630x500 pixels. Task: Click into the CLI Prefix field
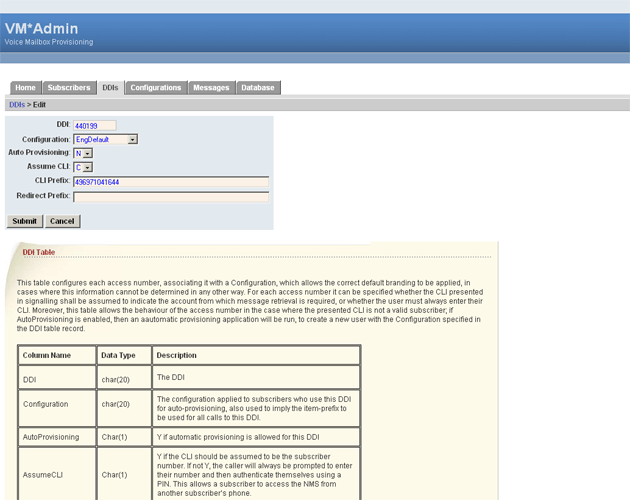click(170, 182)
